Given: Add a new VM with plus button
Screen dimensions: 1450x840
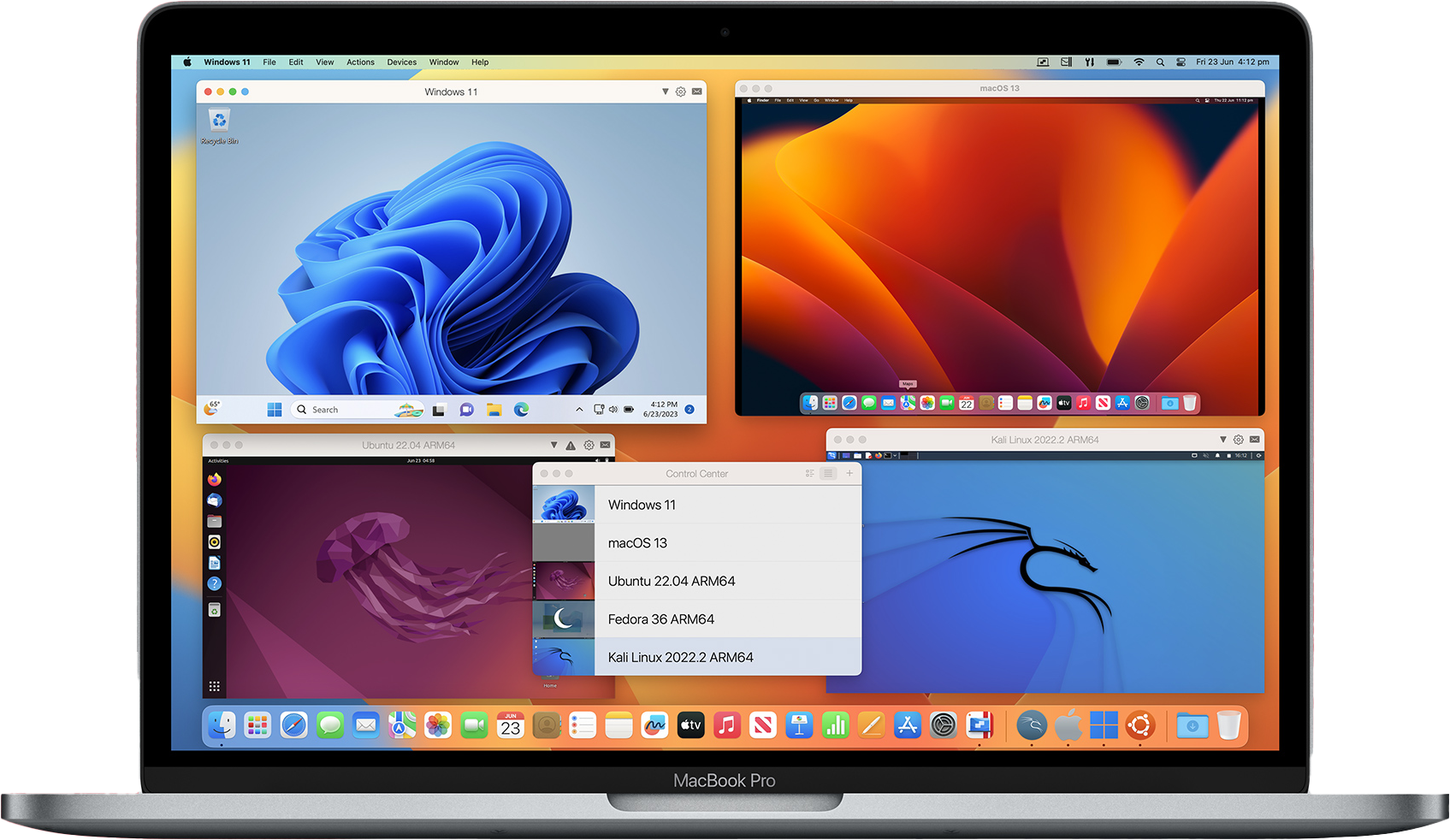Looking at the screenshot, I should coord(849,473).
